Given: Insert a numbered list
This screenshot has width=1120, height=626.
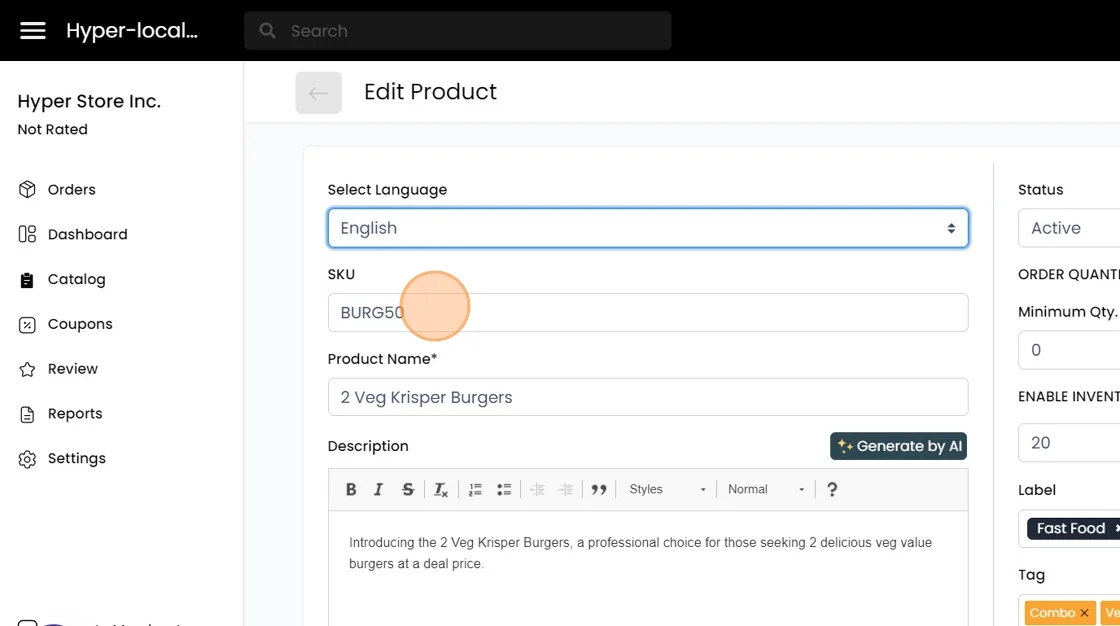Looking at the screenshot, I should [475, 489].
